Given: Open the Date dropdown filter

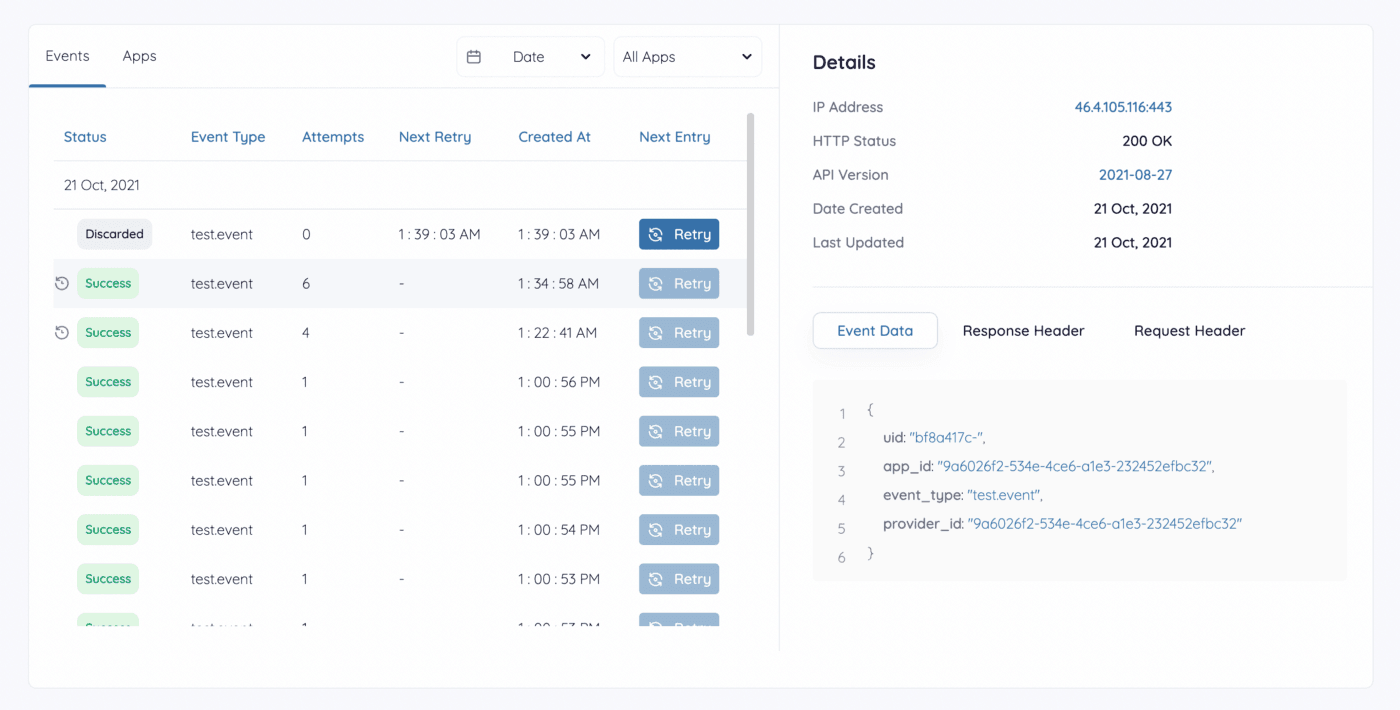Looking at the screenshot, I should tap(531, 57).
